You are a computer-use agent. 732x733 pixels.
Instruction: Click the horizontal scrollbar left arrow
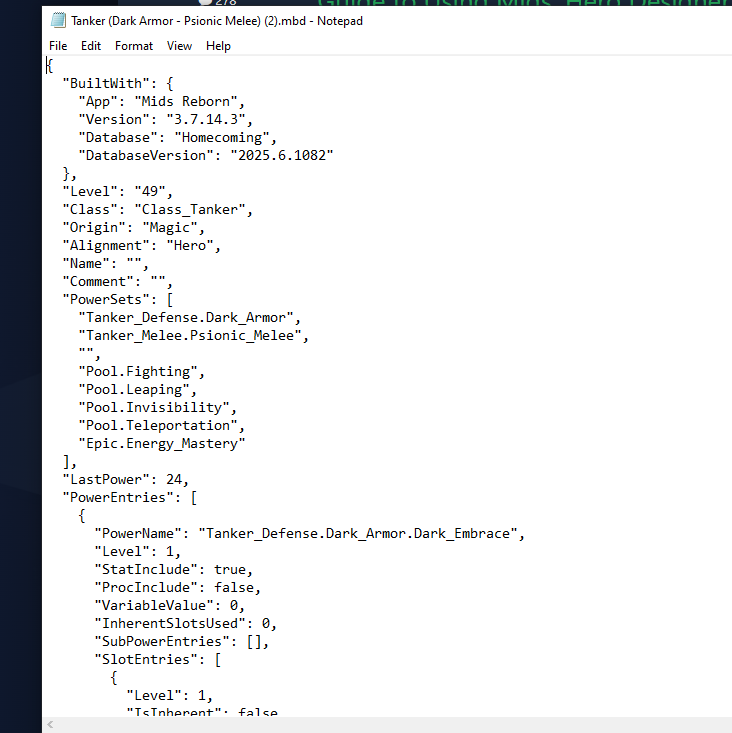tap(50, 725)
